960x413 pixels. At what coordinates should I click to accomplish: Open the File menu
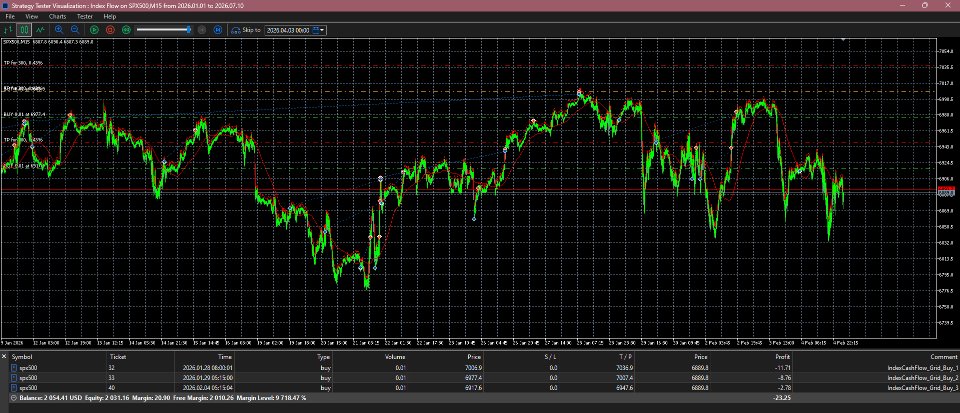click(x=10, y=17)
